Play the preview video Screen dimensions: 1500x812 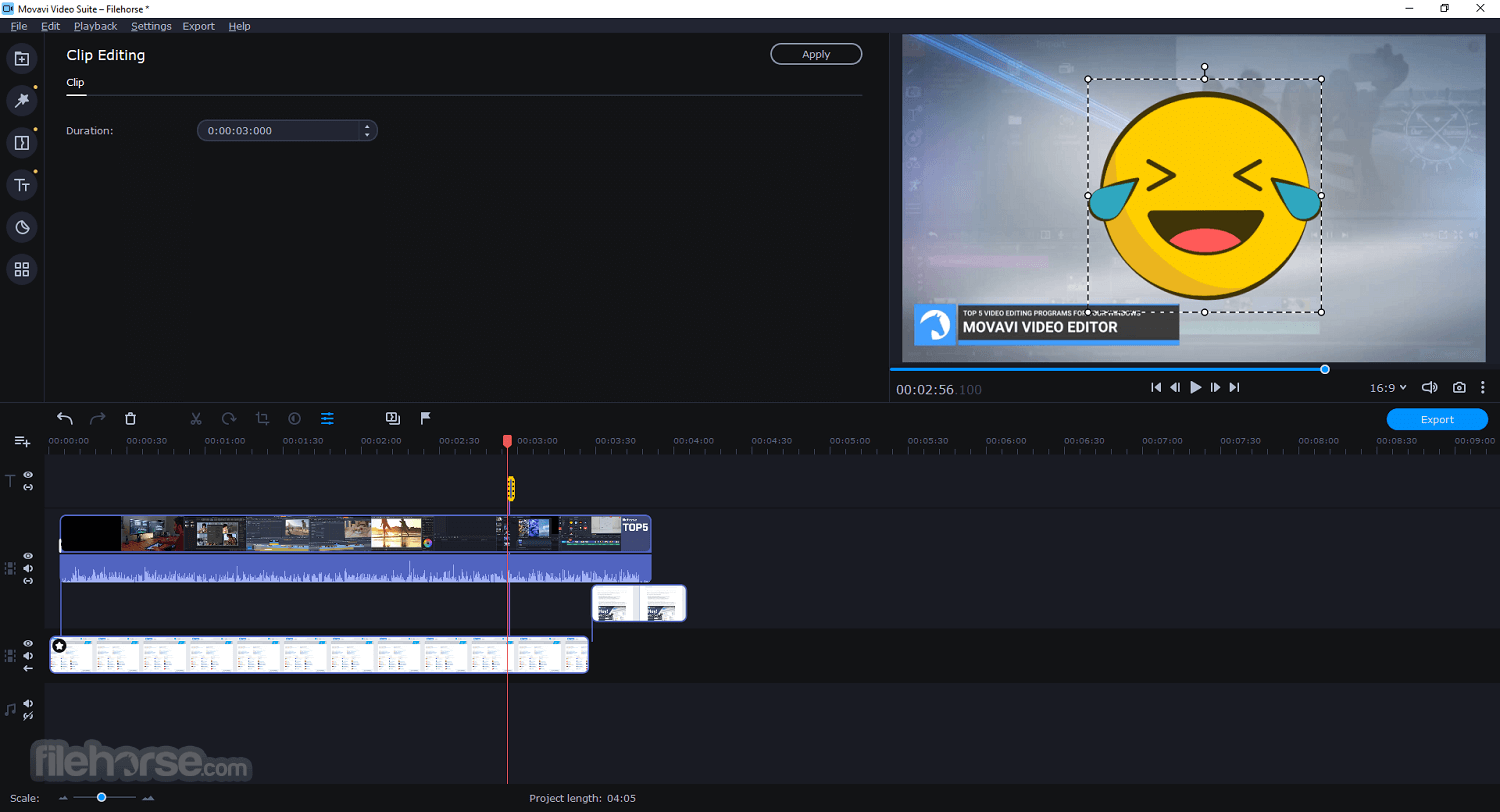pos(1195,387)
